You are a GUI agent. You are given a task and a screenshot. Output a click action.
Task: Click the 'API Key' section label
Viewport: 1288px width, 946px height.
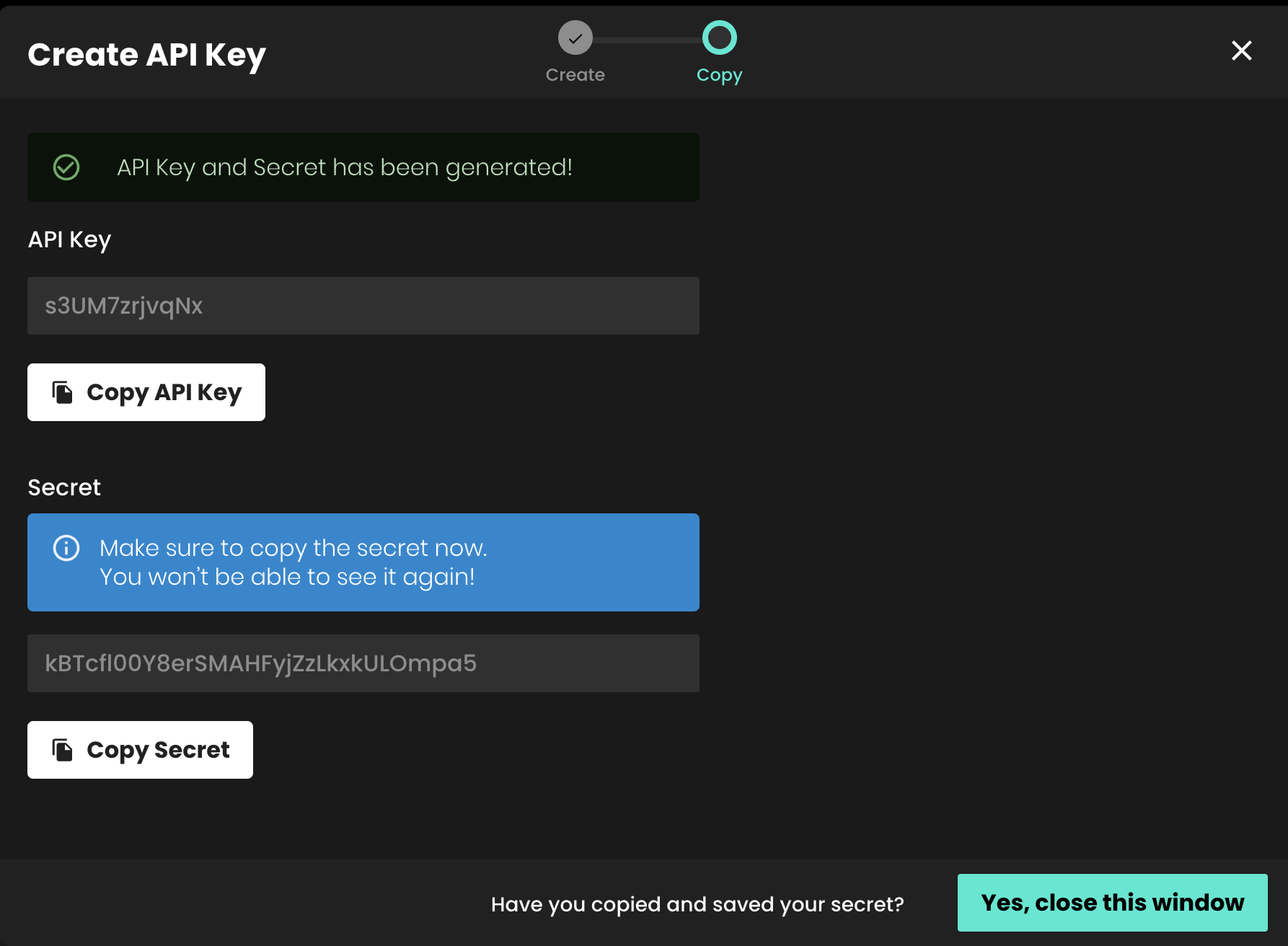tap(69, 240)
